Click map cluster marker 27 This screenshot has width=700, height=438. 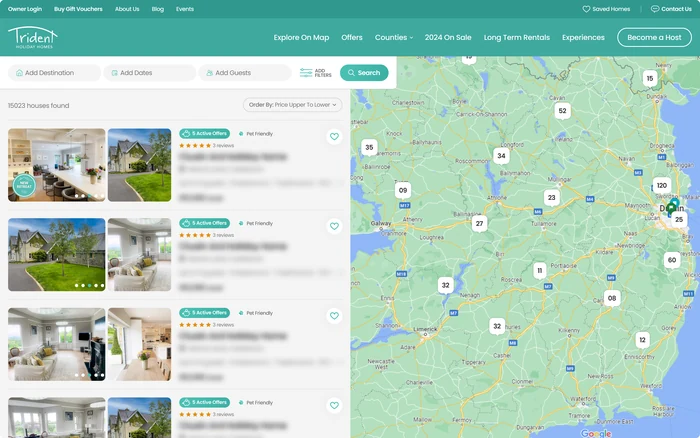479,224
